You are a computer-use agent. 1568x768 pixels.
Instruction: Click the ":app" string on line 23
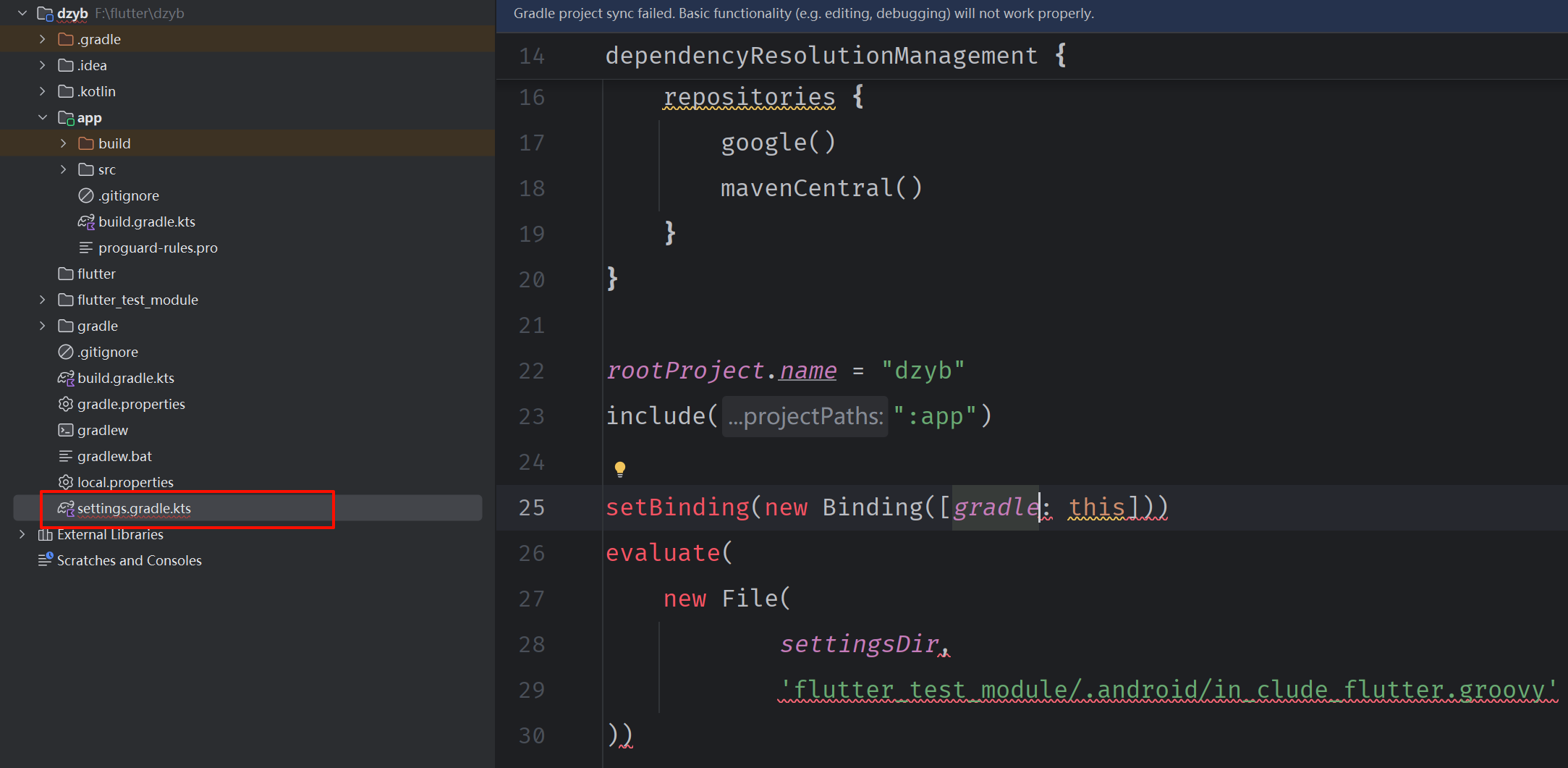[934, 416]
